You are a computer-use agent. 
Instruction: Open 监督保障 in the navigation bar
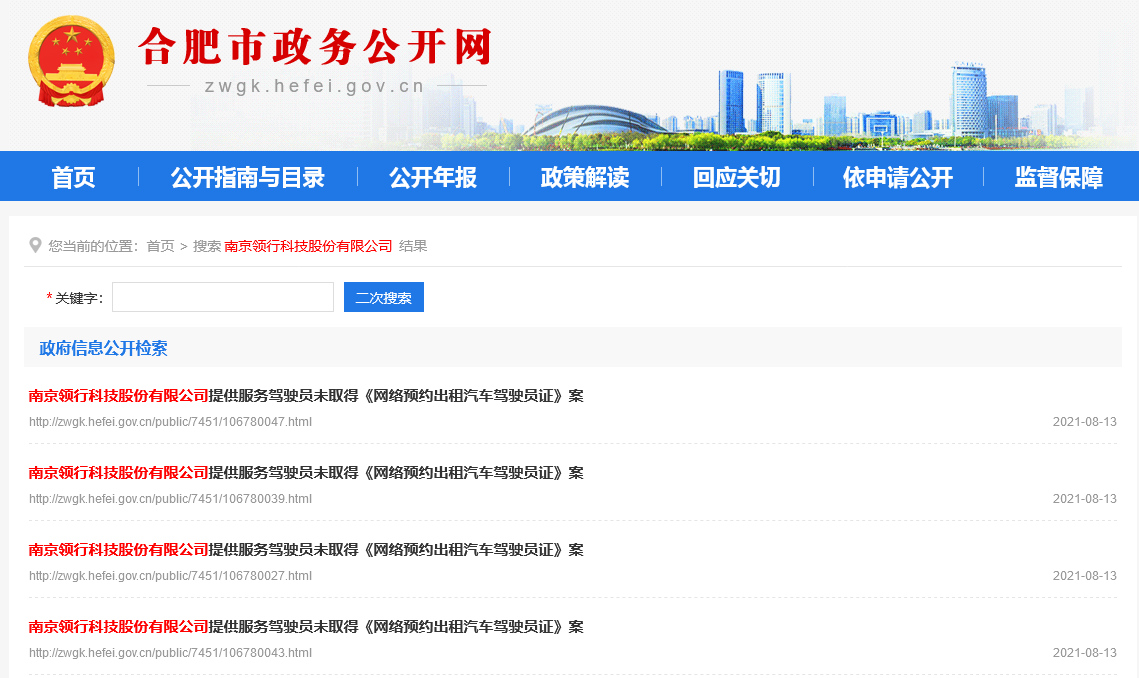coord(1058,177)
